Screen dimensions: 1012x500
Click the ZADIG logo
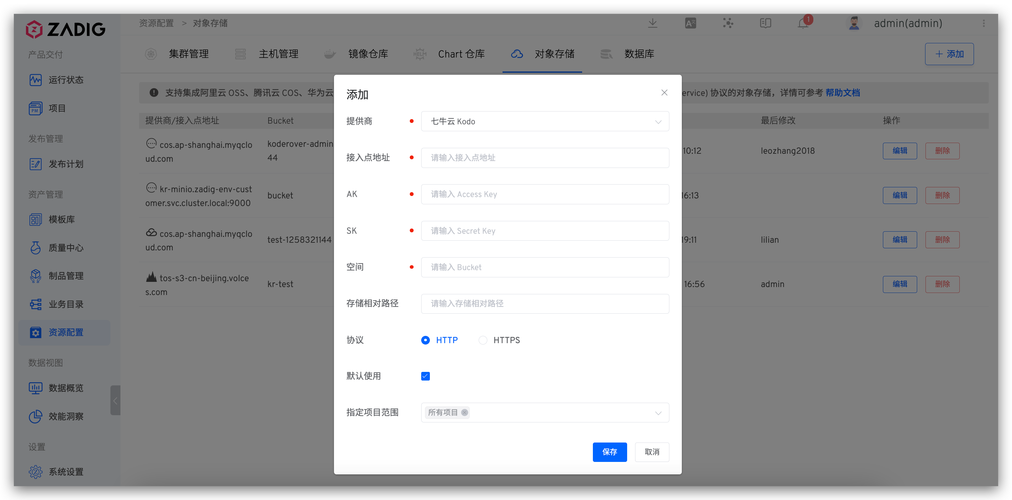point(66,29)
